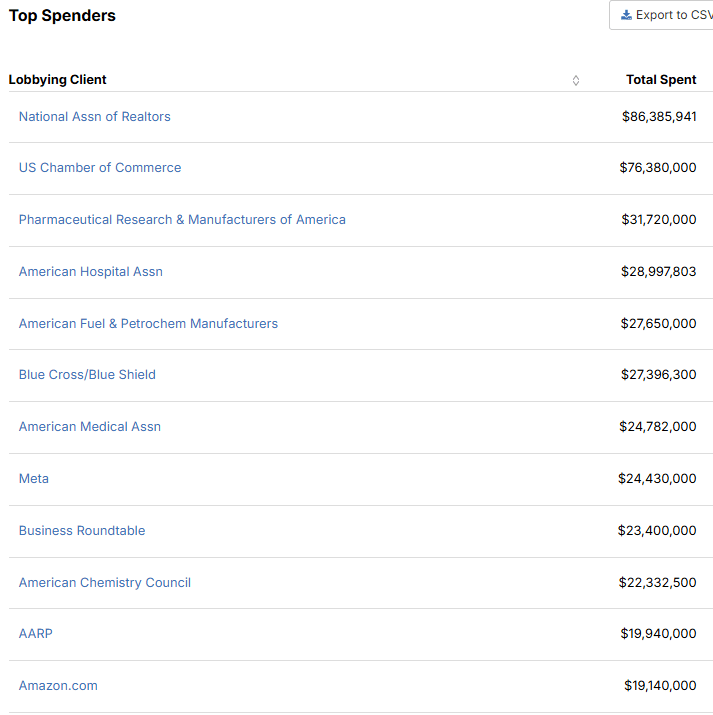Viewport: 713px width, 715px height.
Task: Click the Blue Cross/Blue Shield link
Action: 87,374
